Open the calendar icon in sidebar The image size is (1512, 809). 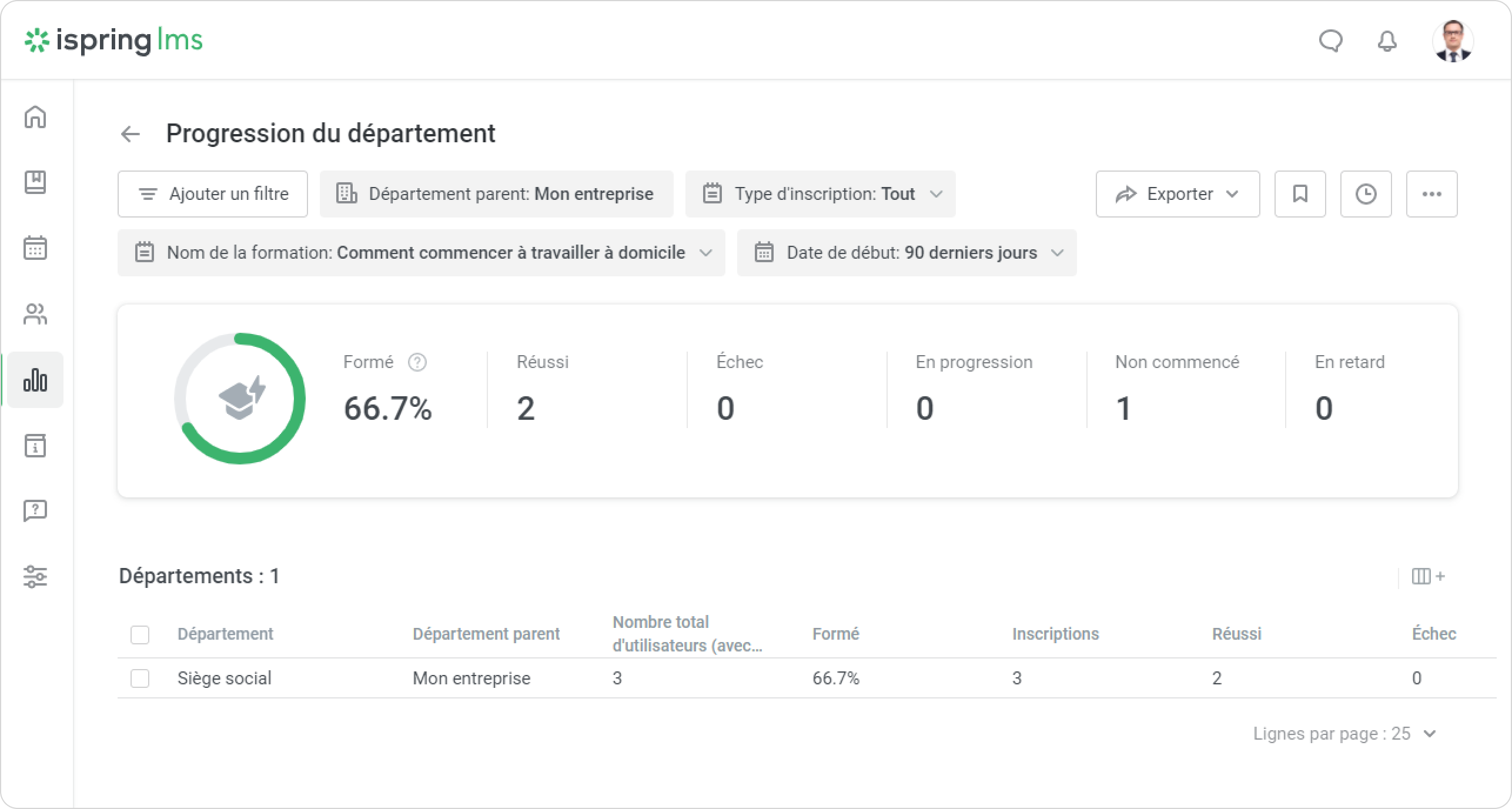[35, 248]
